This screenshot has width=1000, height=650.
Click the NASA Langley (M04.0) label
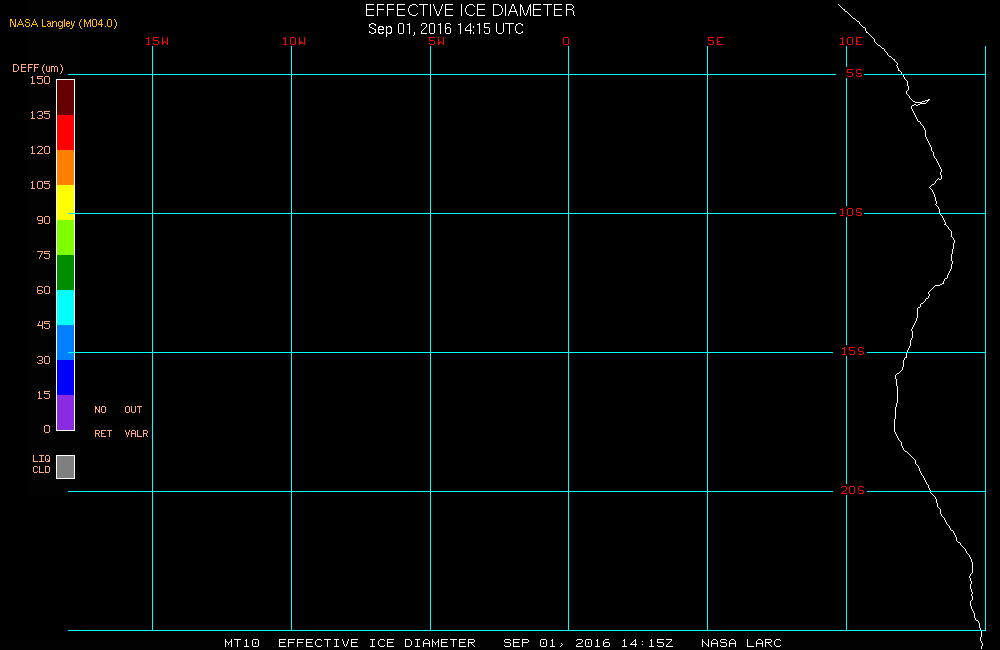63,24
